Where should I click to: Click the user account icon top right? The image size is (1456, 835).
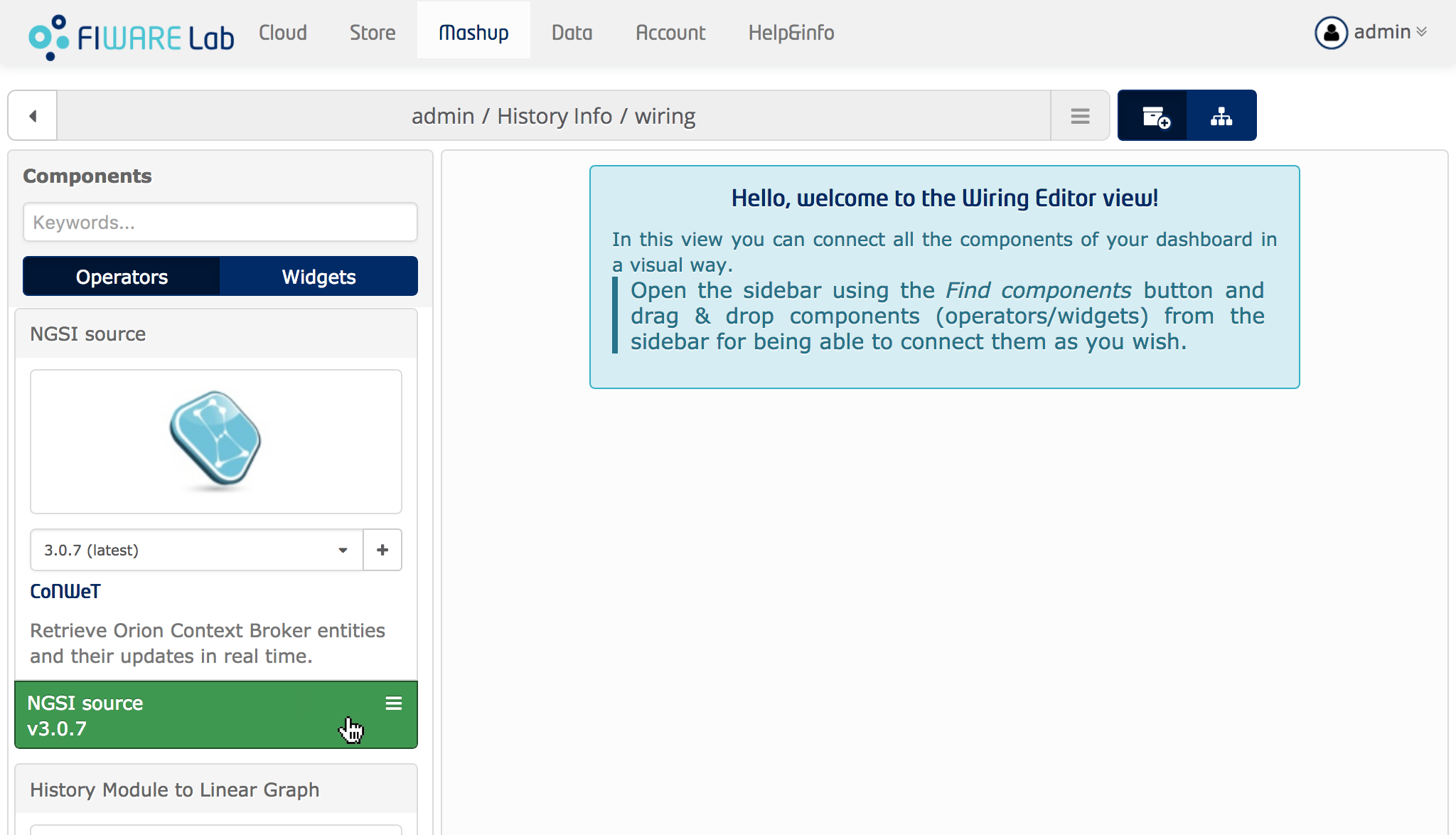(1334, 32)
